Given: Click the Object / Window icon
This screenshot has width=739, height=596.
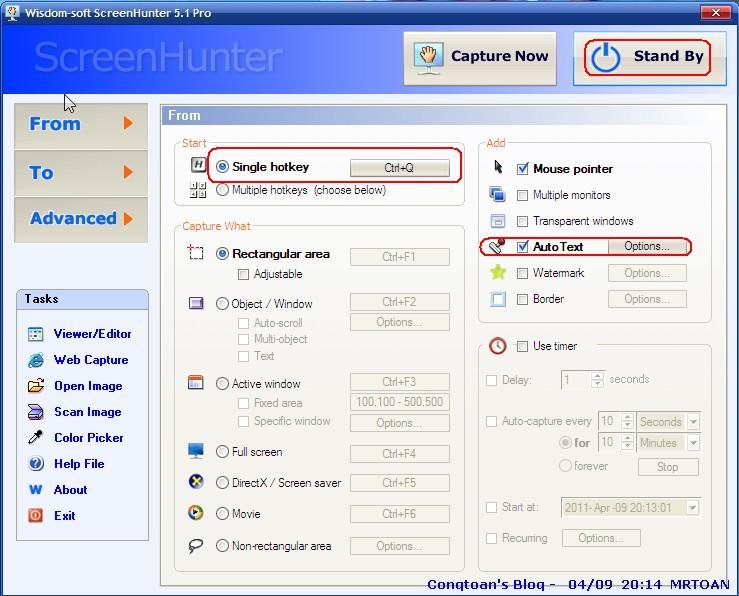Looking at the screenshot, I should [196, 303].
